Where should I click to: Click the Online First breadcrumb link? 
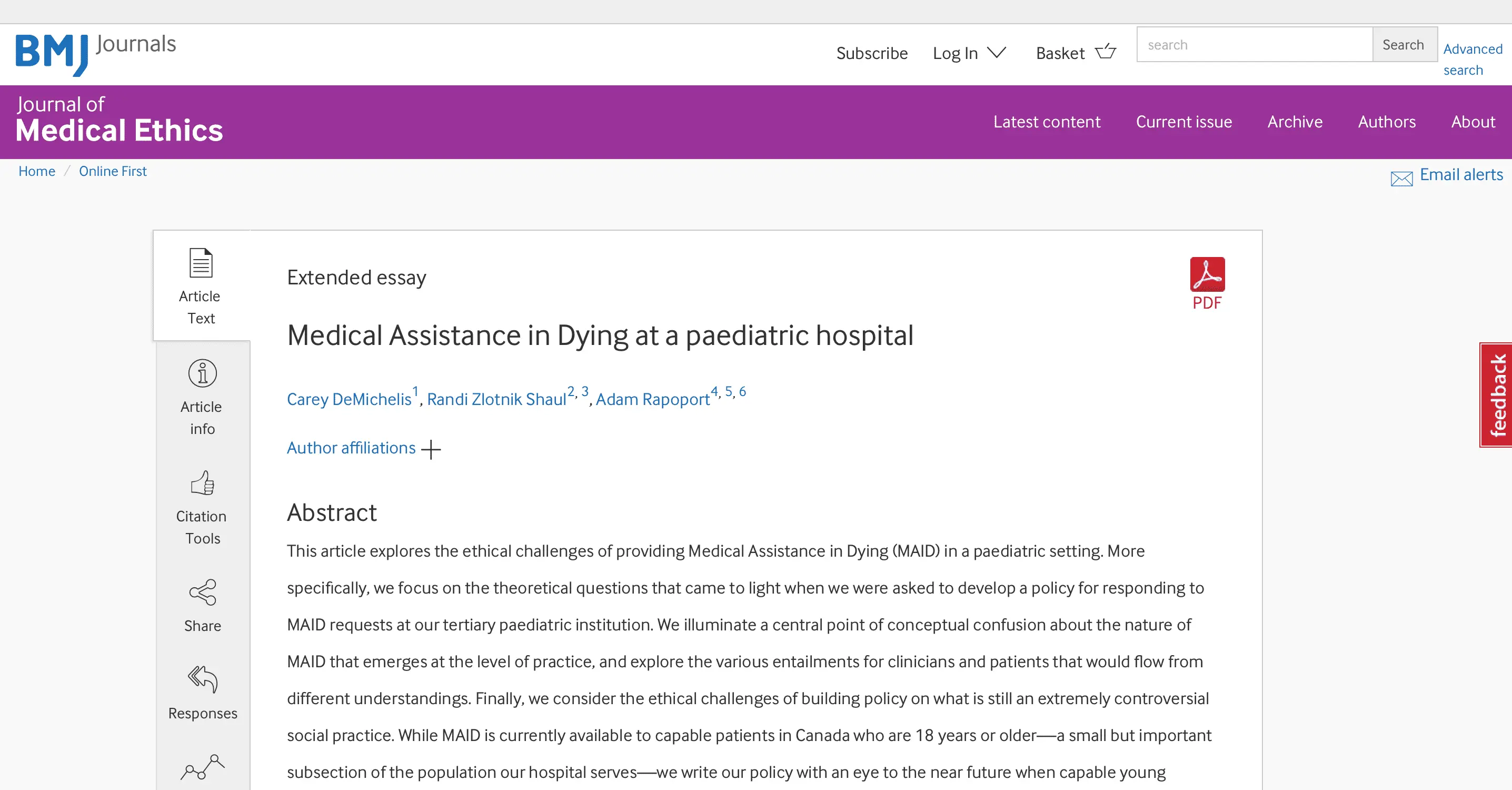coord(113,171)
